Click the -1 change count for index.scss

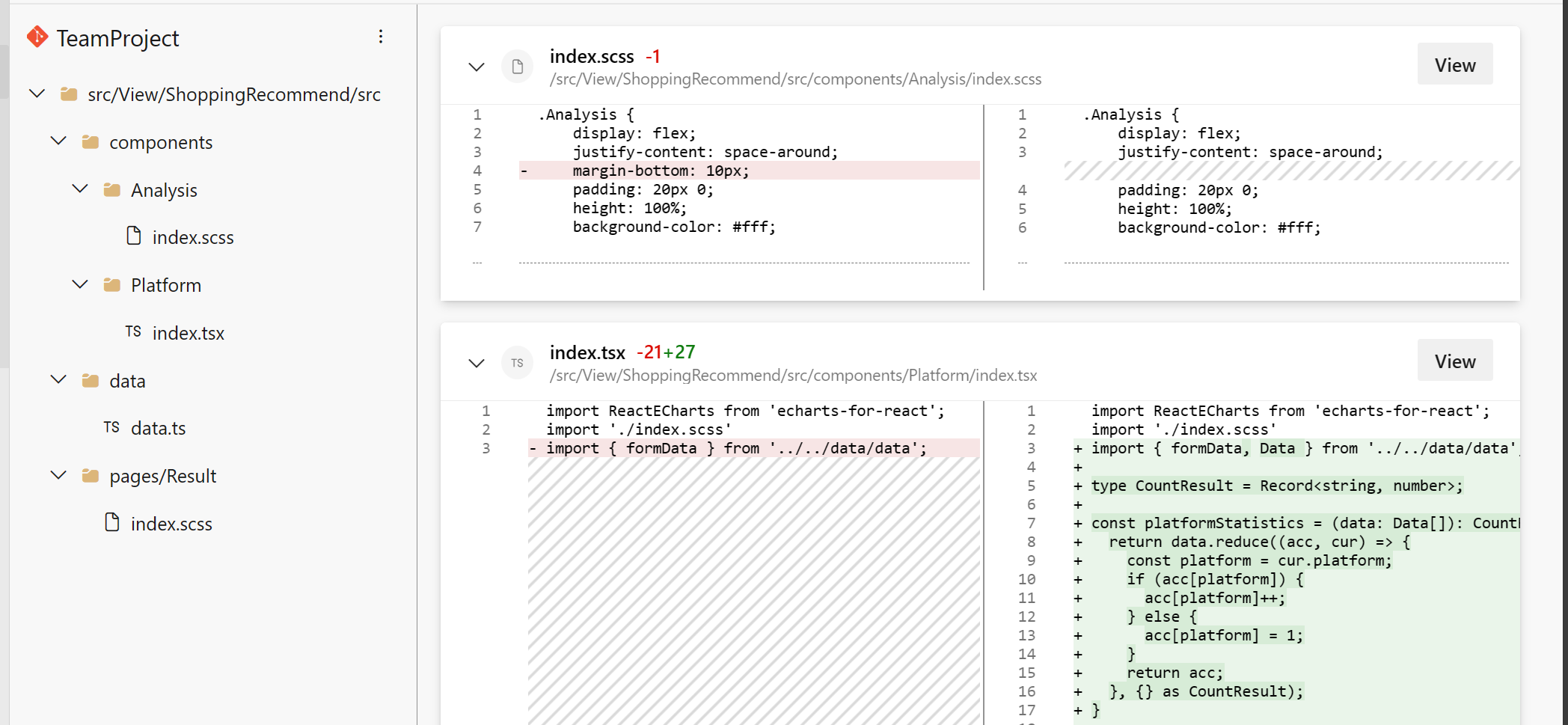pos(653,56)
